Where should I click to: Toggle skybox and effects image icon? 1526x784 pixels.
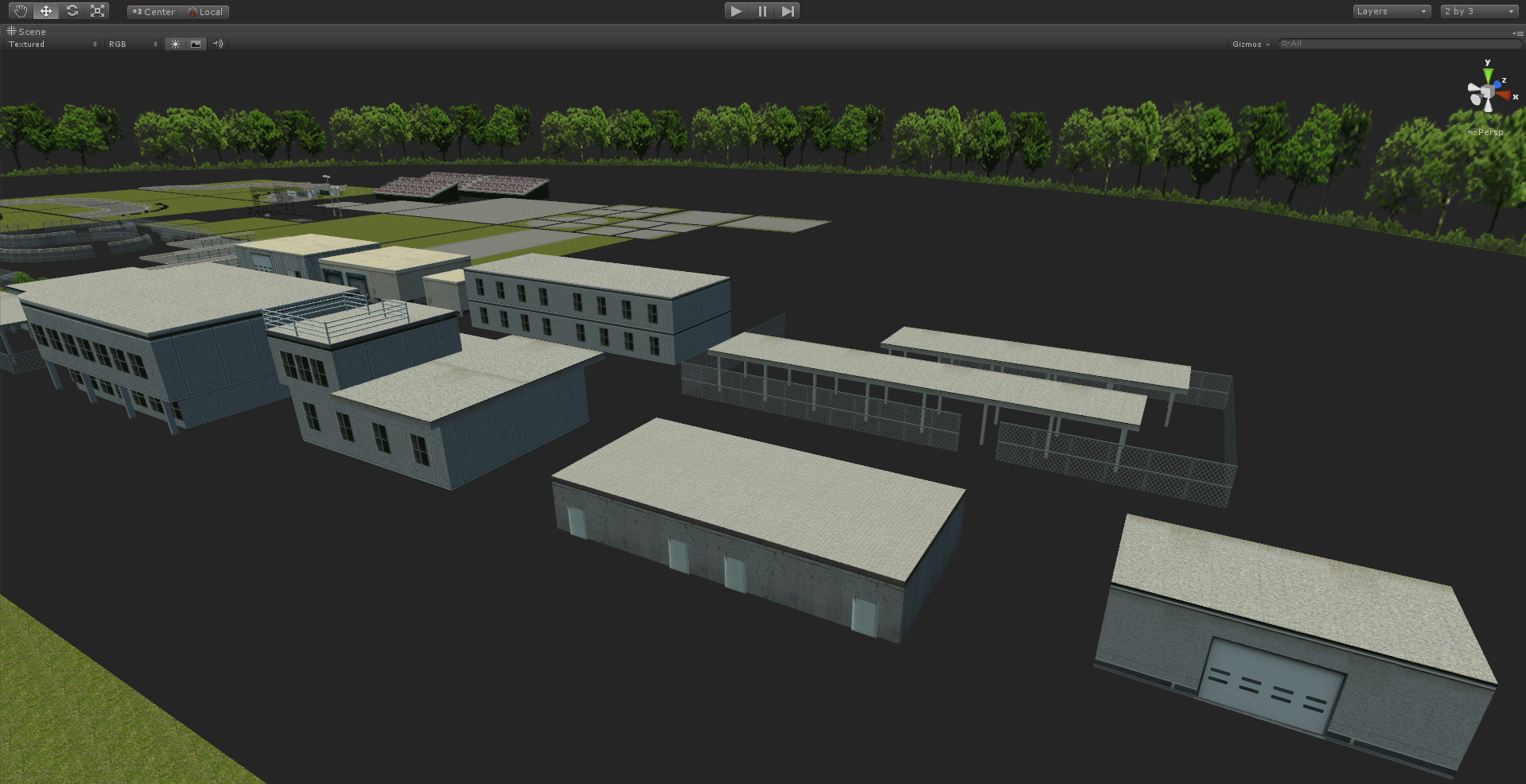click(196, 44)
